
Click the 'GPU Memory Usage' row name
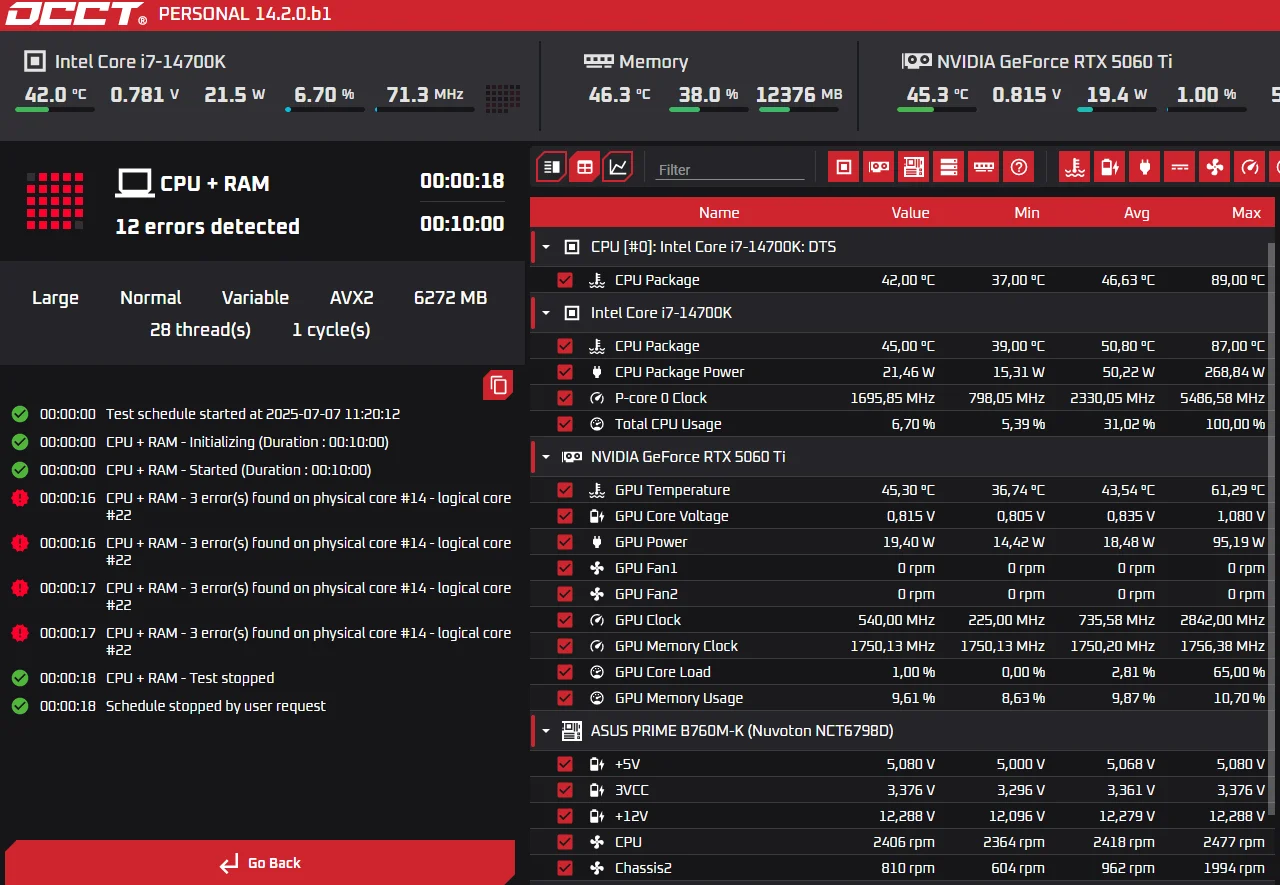[679, 698]
